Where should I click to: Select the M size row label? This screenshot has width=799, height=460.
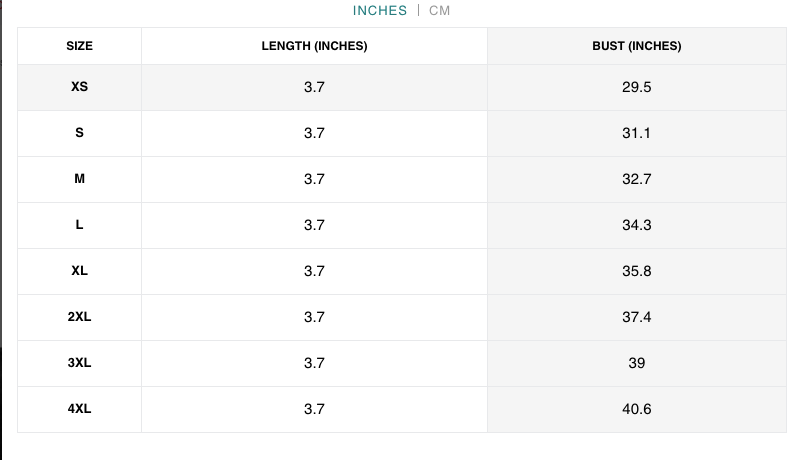(80, 179)
